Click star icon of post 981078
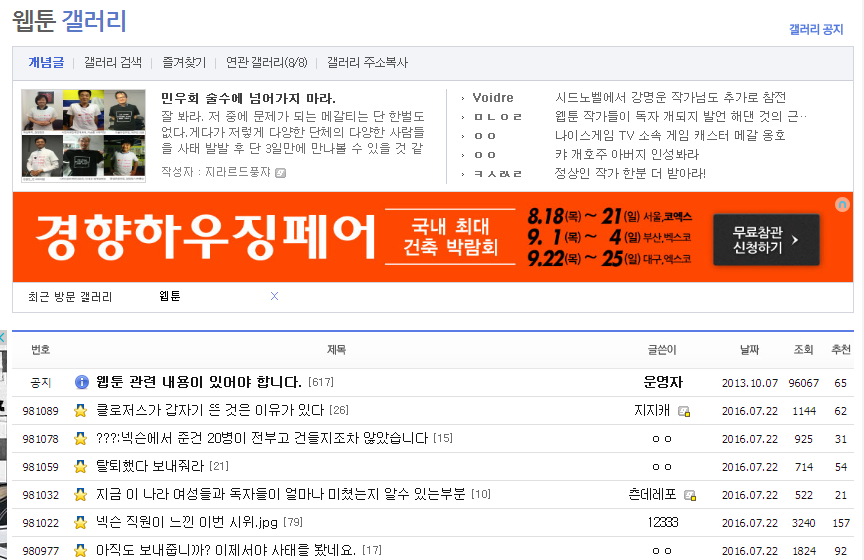The width and height of the screenshot is (864, 560). (x=80, y=438)
